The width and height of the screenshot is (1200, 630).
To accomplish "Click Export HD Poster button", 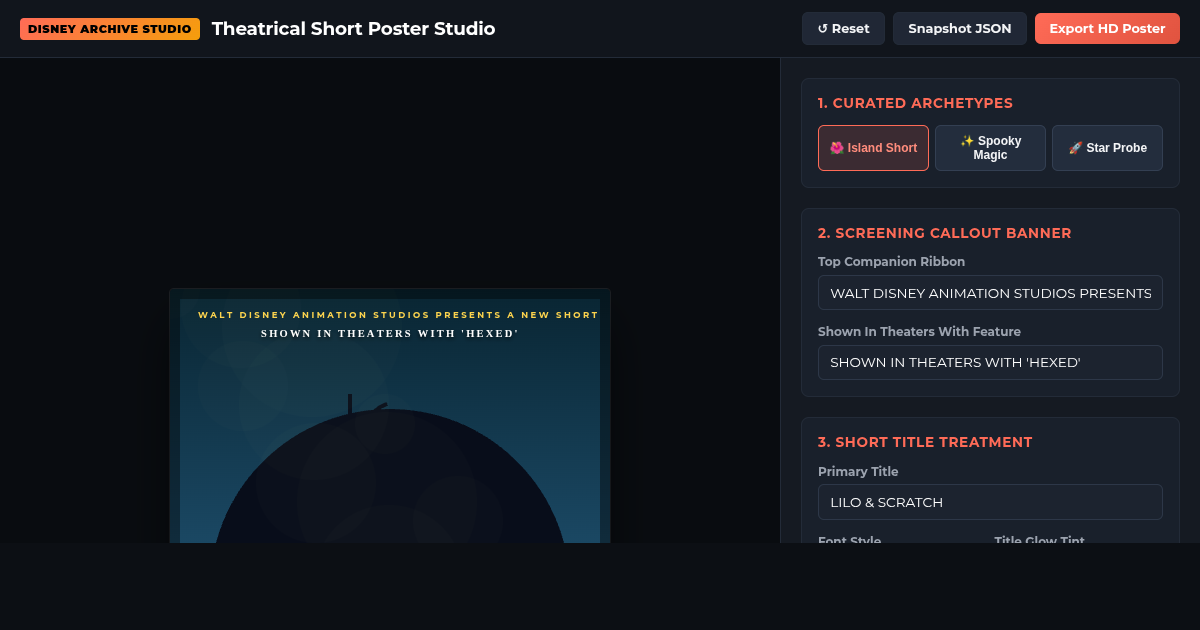I will [x=1107, y=29].
